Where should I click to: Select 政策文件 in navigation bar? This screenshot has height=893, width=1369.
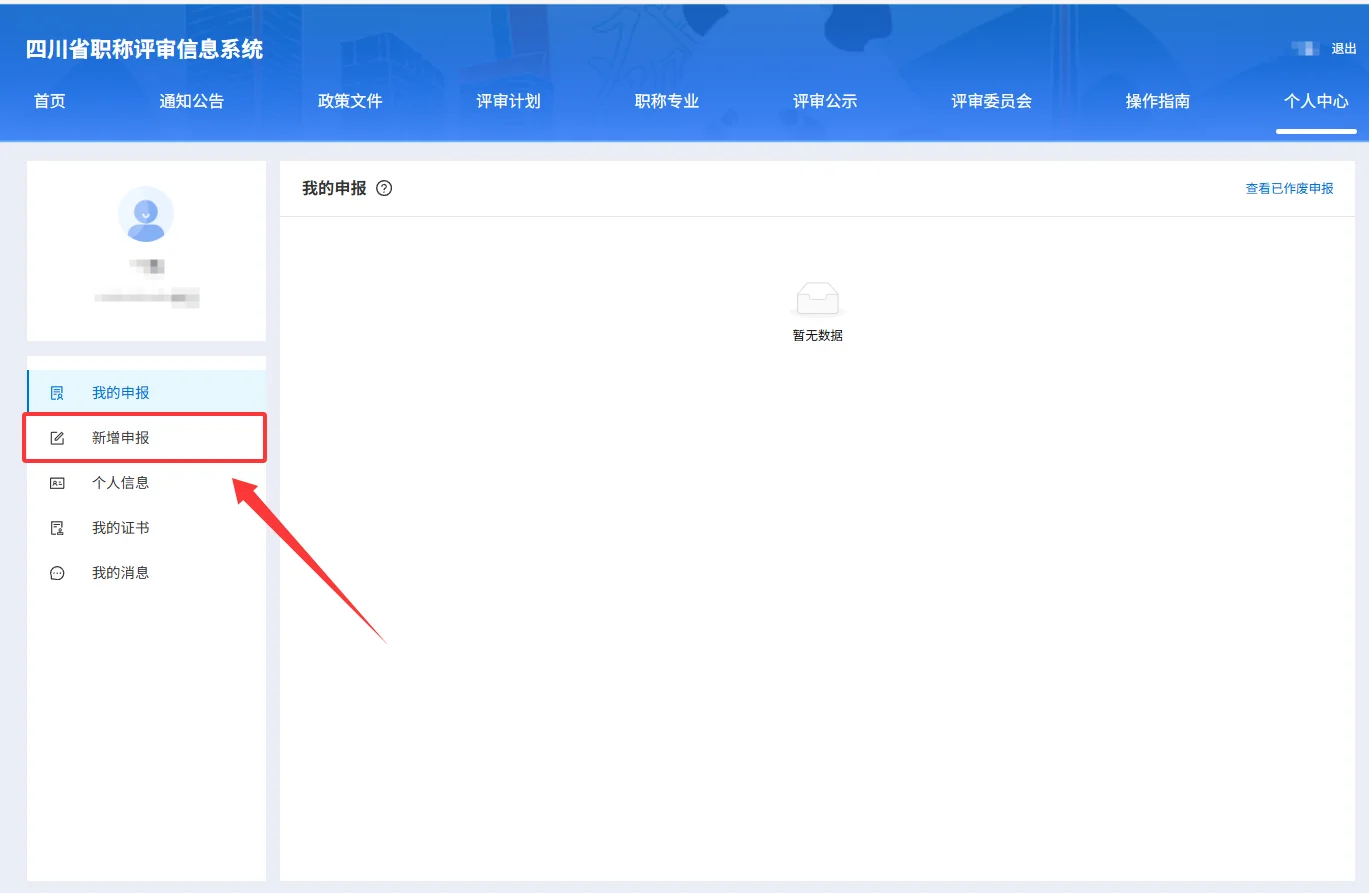tap(350, 100)
